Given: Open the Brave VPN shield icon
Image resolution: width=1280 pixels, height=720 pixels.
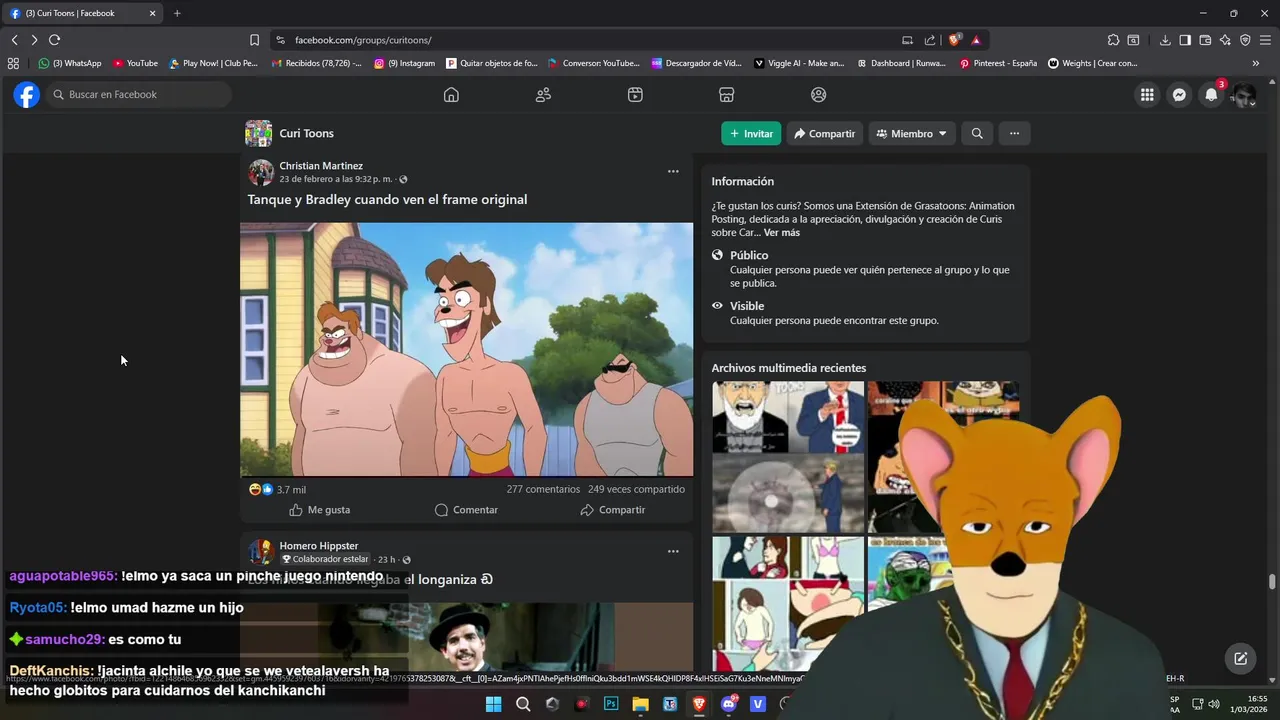Looking at the screenshot, I should coord(1245,40).
